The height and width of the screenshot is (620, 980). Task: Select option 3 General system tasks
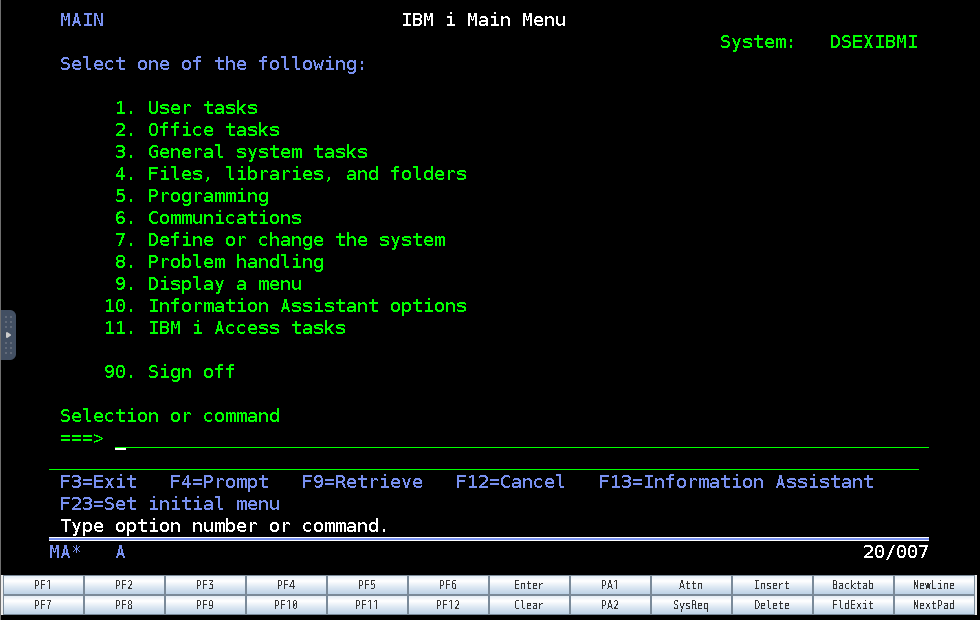[x=241, y=152]
